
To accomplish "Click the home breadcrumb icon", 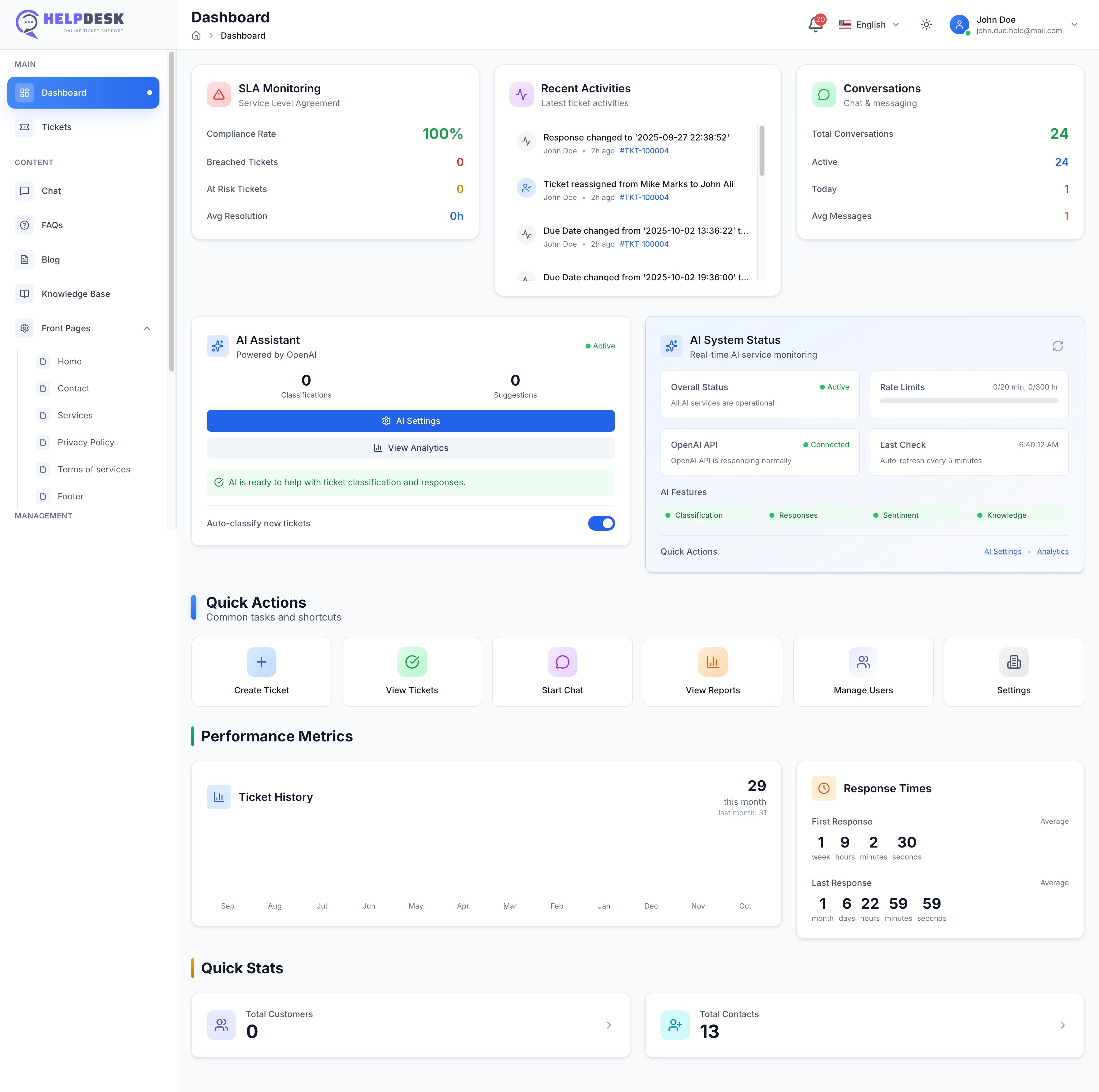I will [196, 36].
